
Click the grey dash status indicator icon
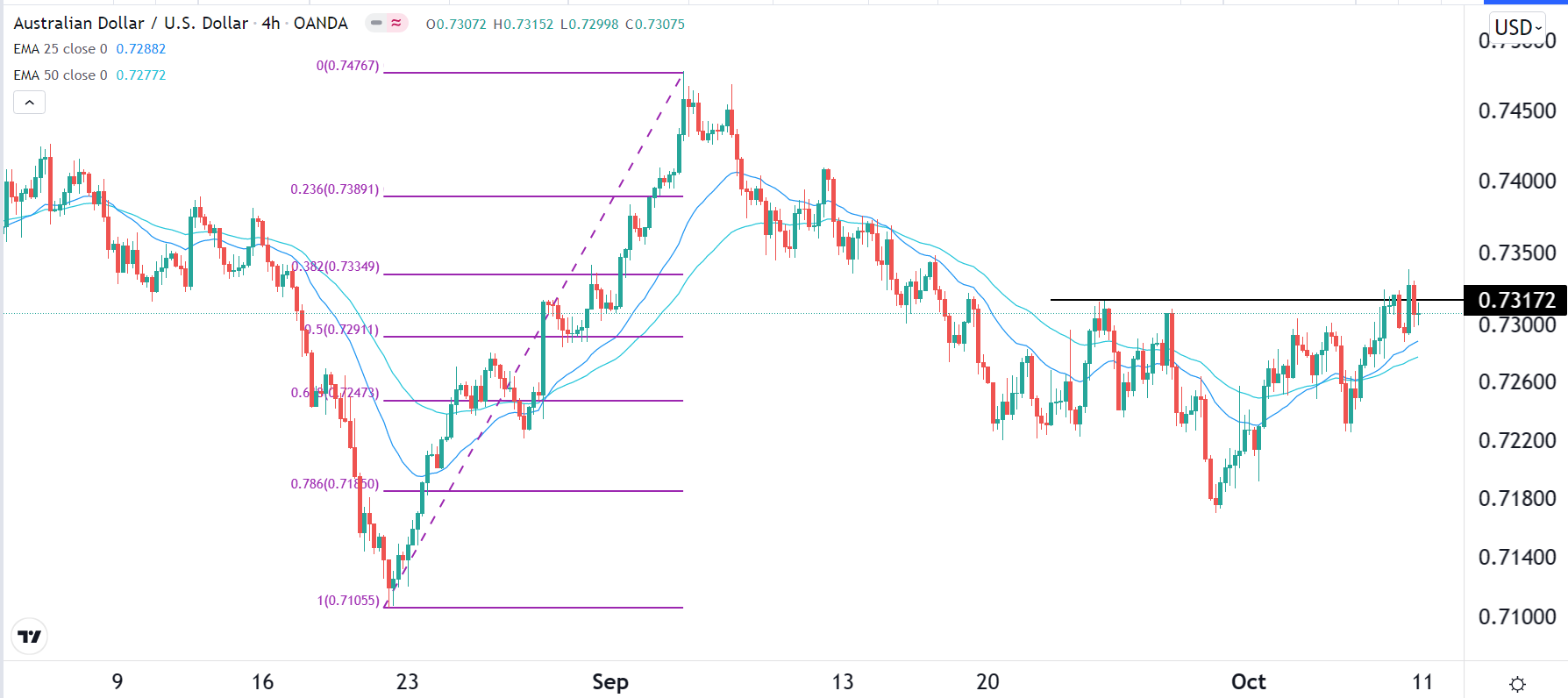(x=377, y=24)
